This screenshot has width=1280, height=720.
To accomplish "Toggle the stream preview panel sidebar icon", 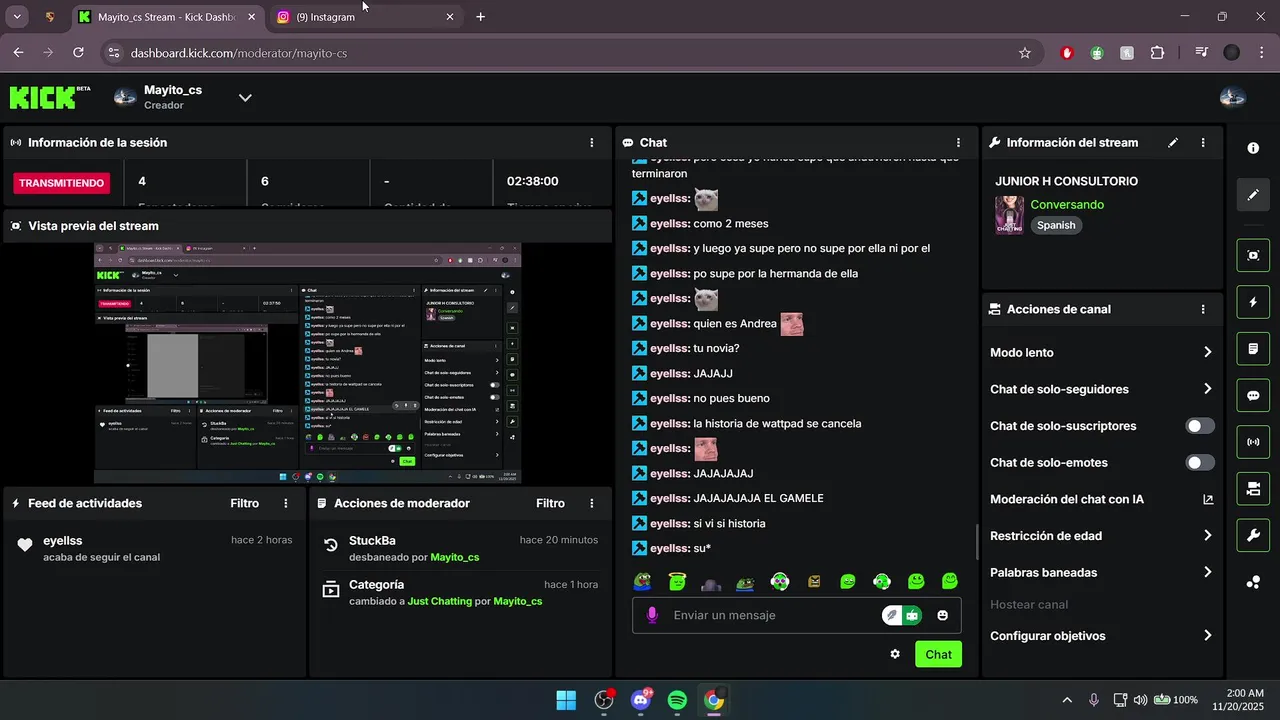I will (x=1253, y=255).
